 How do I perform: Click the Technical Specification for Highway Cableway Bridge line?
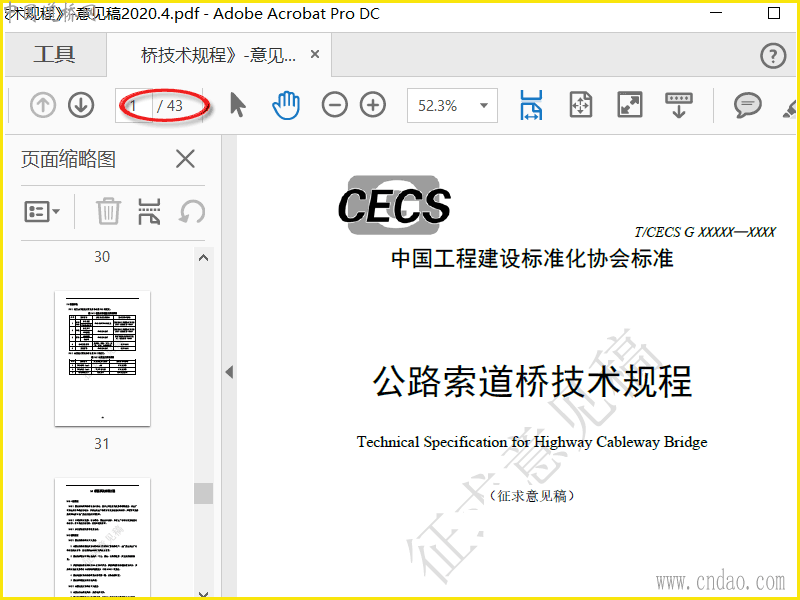(532, 442)
